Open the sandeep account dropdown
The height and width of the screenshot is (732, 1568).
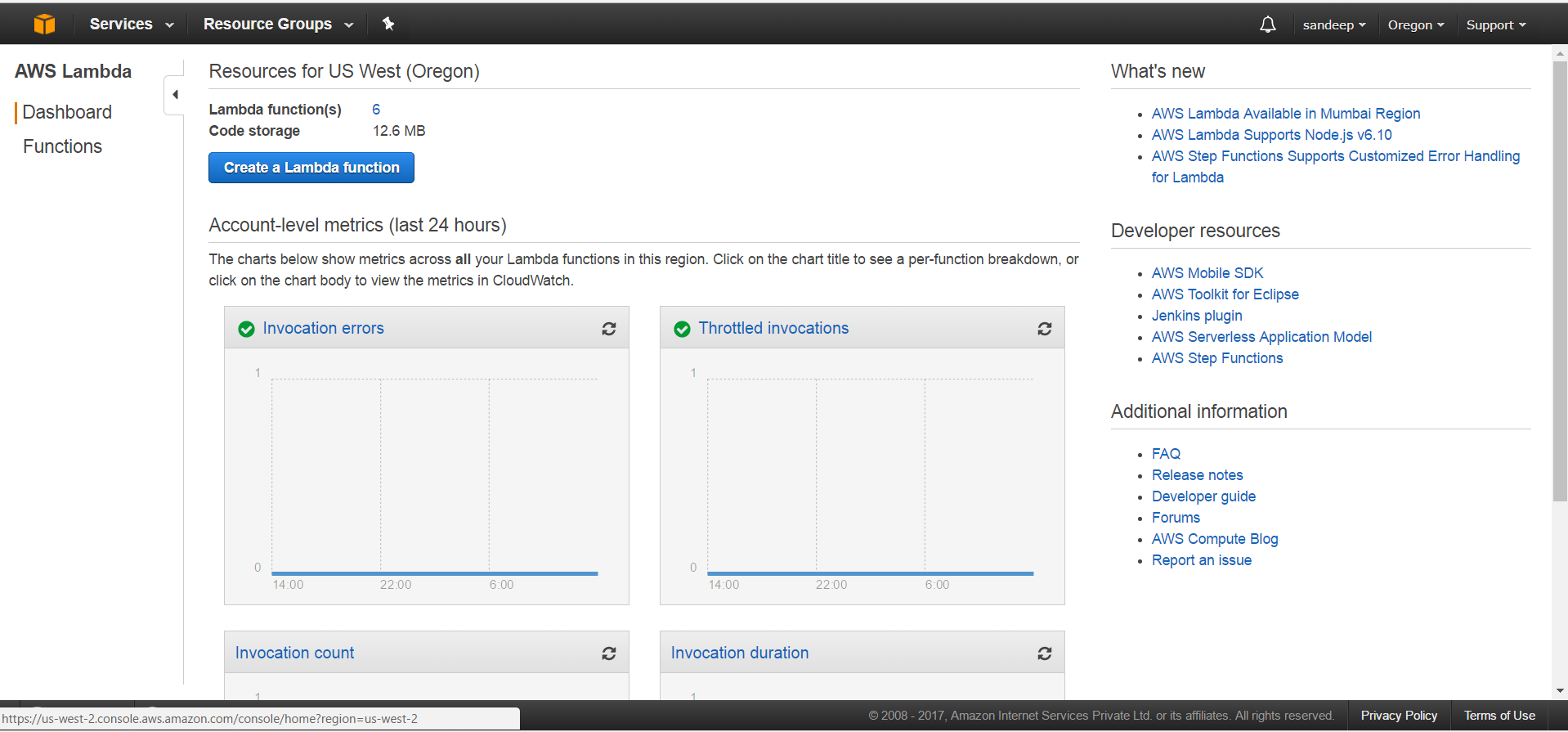point(1334,25)
